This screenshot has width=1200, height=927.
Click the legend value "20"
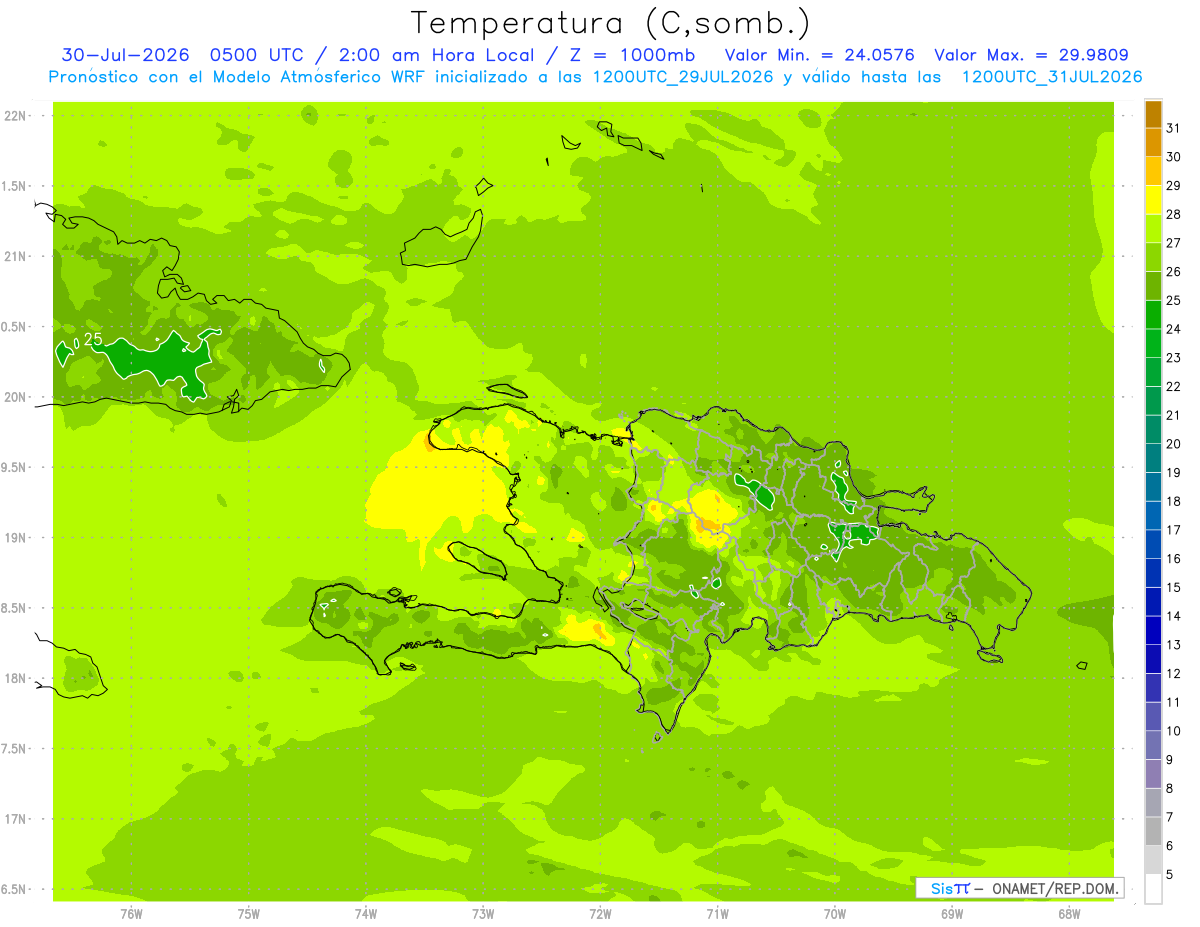pyautogui.click(x=1174, y=444)
